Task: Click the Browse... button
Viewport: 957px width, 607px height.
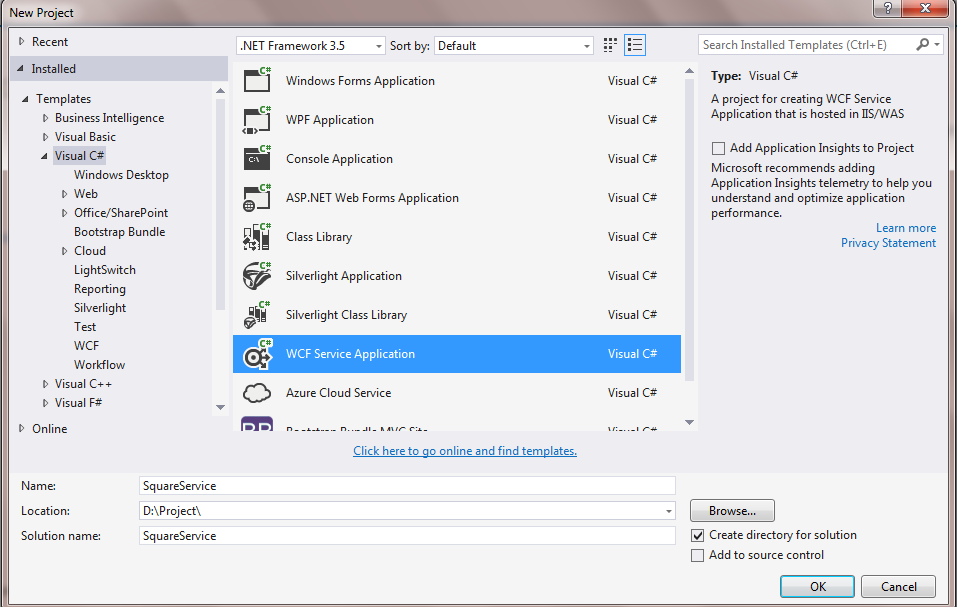Action: pos(732,511)
